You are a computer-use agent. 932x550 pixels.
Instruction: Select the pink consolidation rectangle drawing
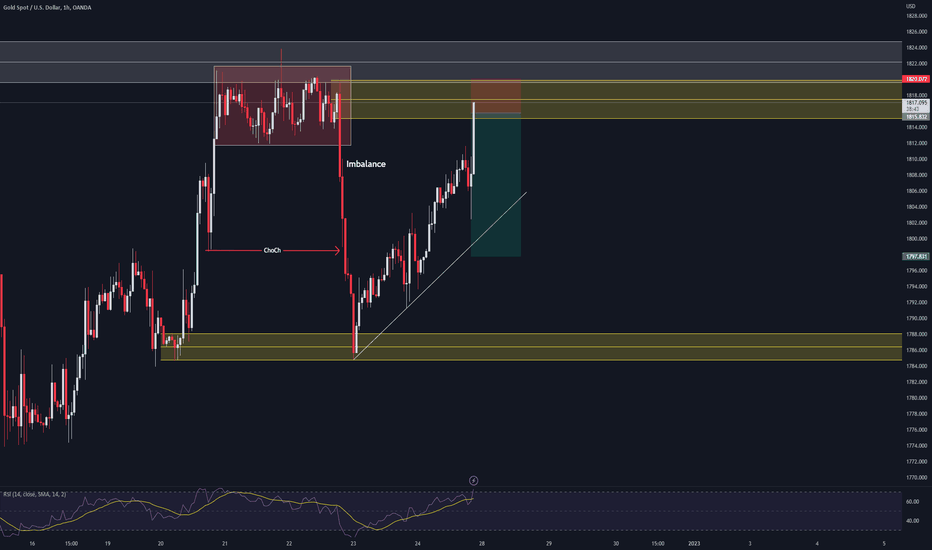[282, 106]
